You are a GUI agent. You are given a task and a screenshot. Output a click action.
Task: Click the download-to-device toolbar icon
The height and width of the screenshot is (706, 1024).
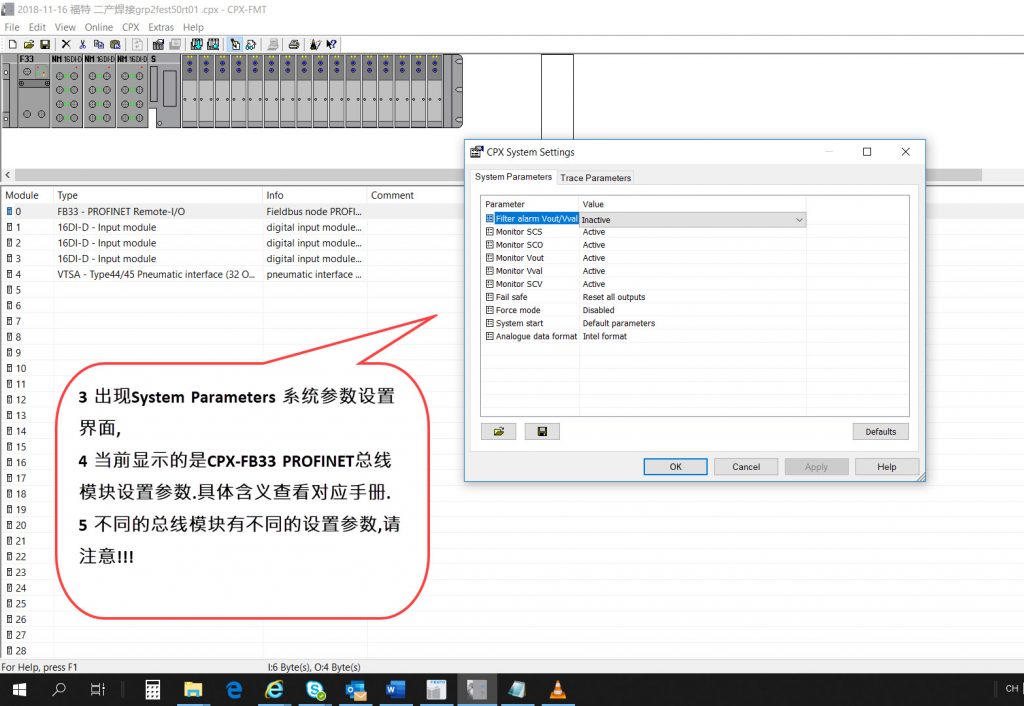(x=196, y=44)
